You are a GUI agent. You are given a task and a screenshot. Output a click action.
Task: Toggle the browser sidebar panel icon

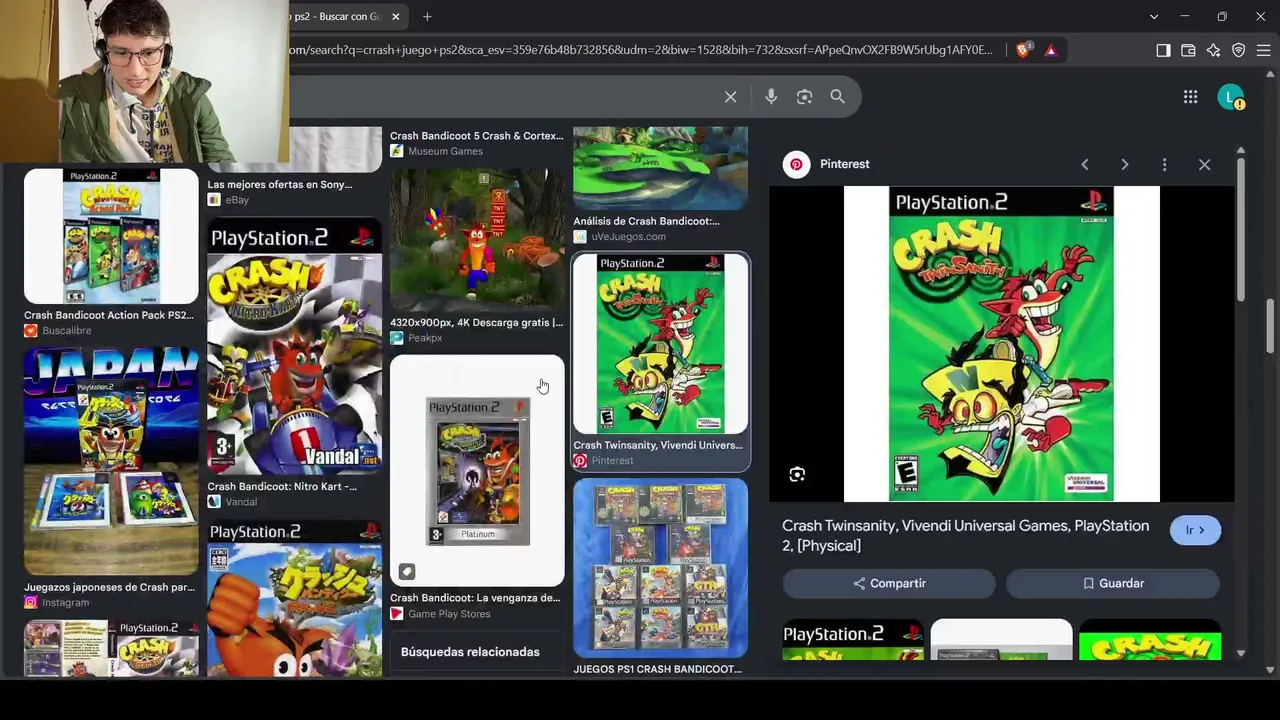point(1163,50)
